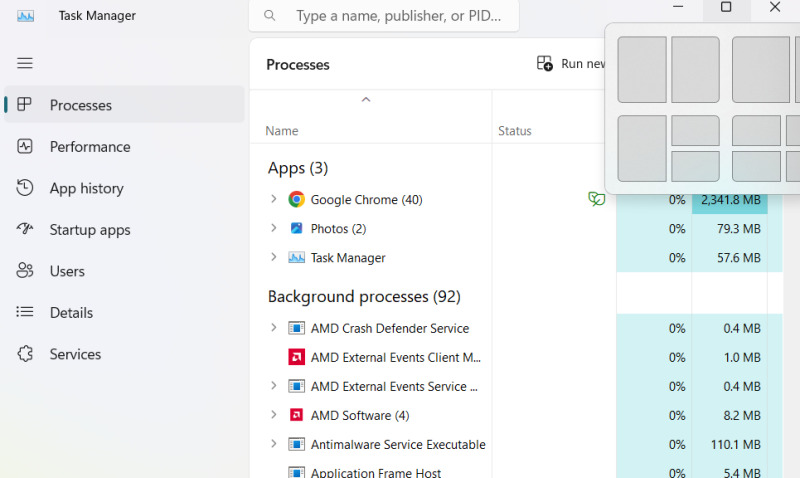Click the sort arrow above Name column
Image resolution: width=800 pixels, height=478 pixels.
coord(366,99)
